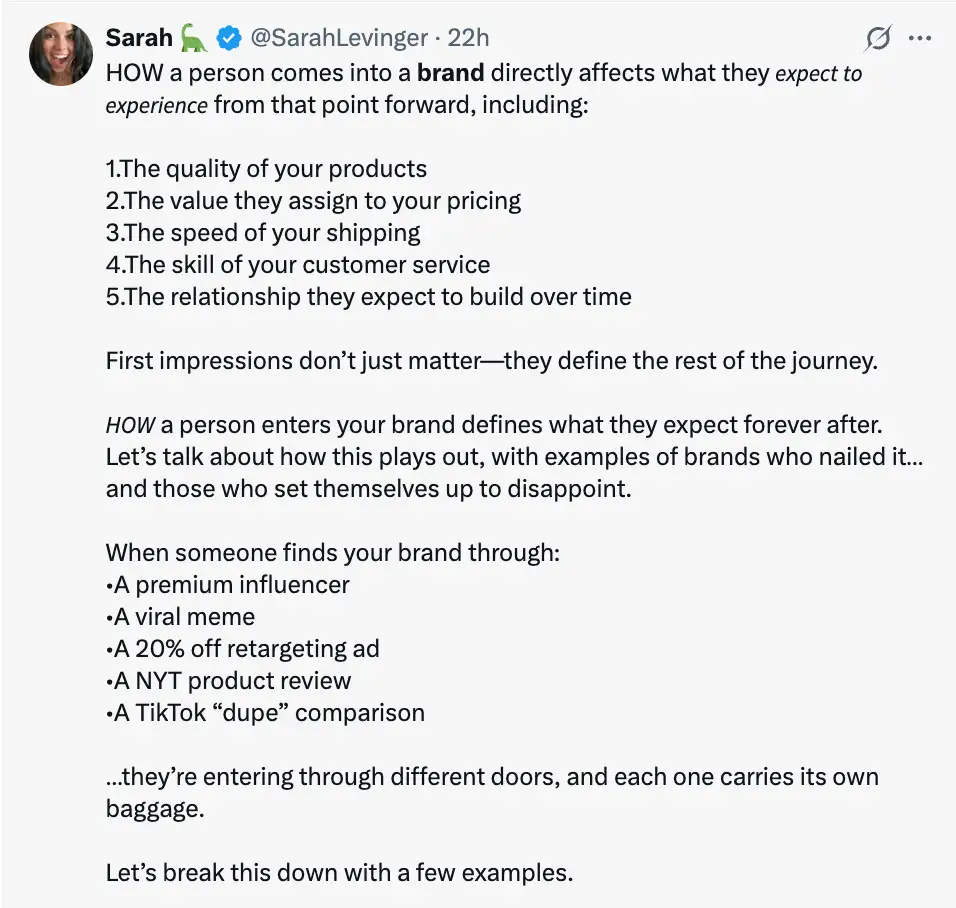Click the A viral meme bullet

pyautogui.click(x=180, y=617)
